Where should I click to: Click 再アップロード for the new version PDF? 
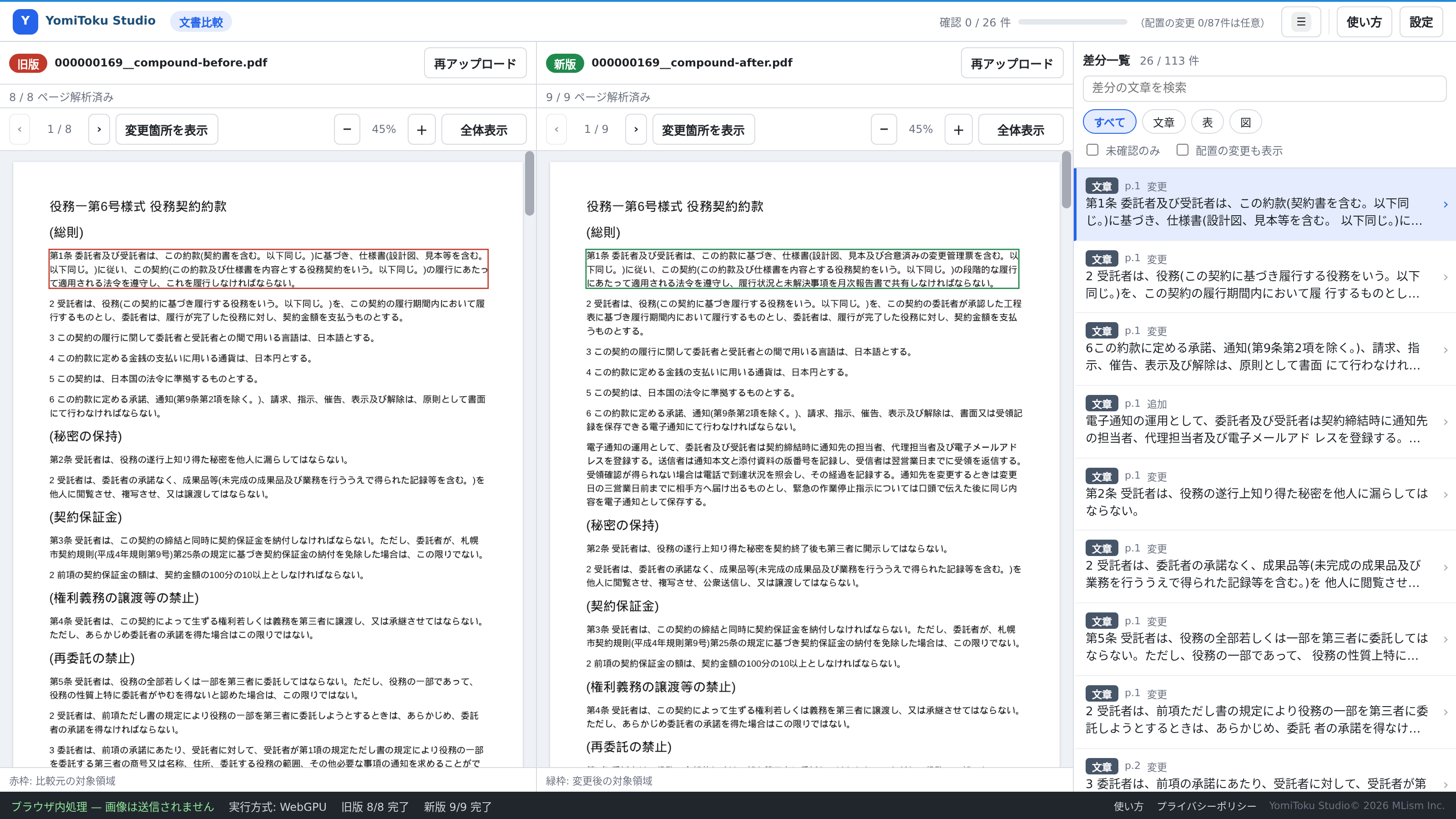click(1012, 63)
